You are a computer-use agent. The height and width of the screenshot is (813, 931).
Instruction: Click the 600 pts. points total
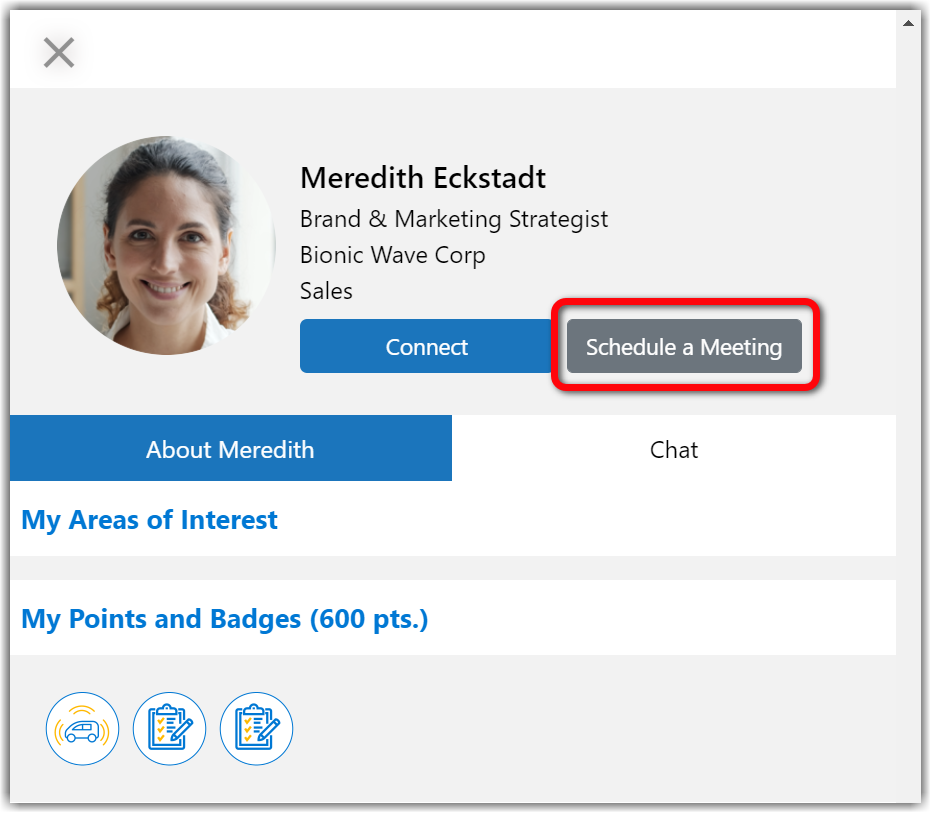368,619
